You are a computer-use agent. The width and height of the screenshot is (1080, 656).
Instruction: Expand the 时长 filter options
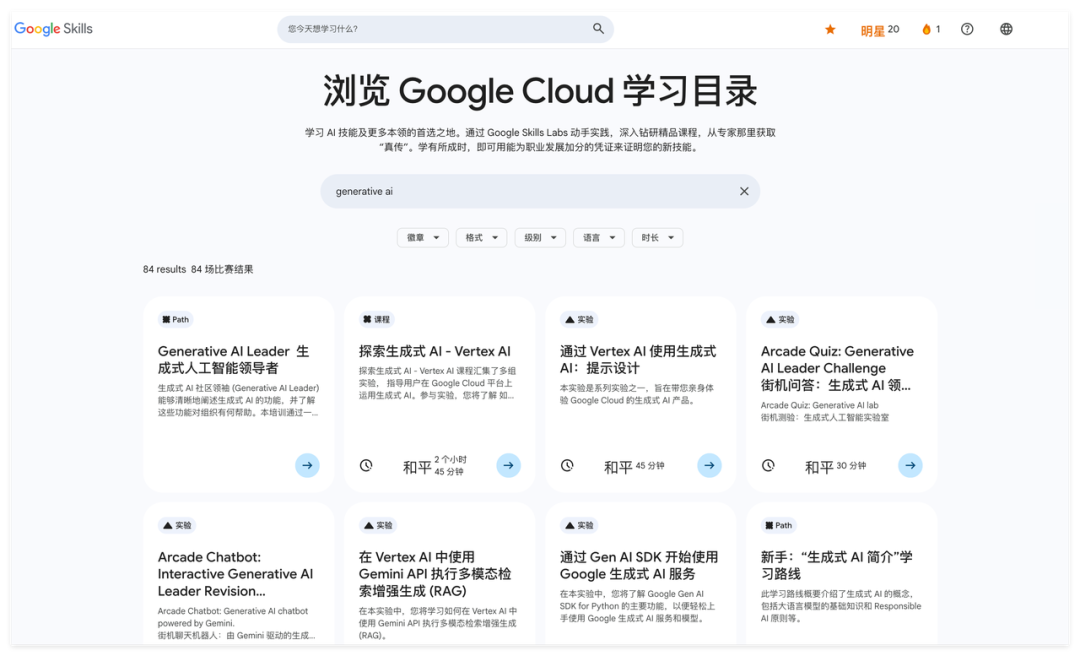[657, 237]
